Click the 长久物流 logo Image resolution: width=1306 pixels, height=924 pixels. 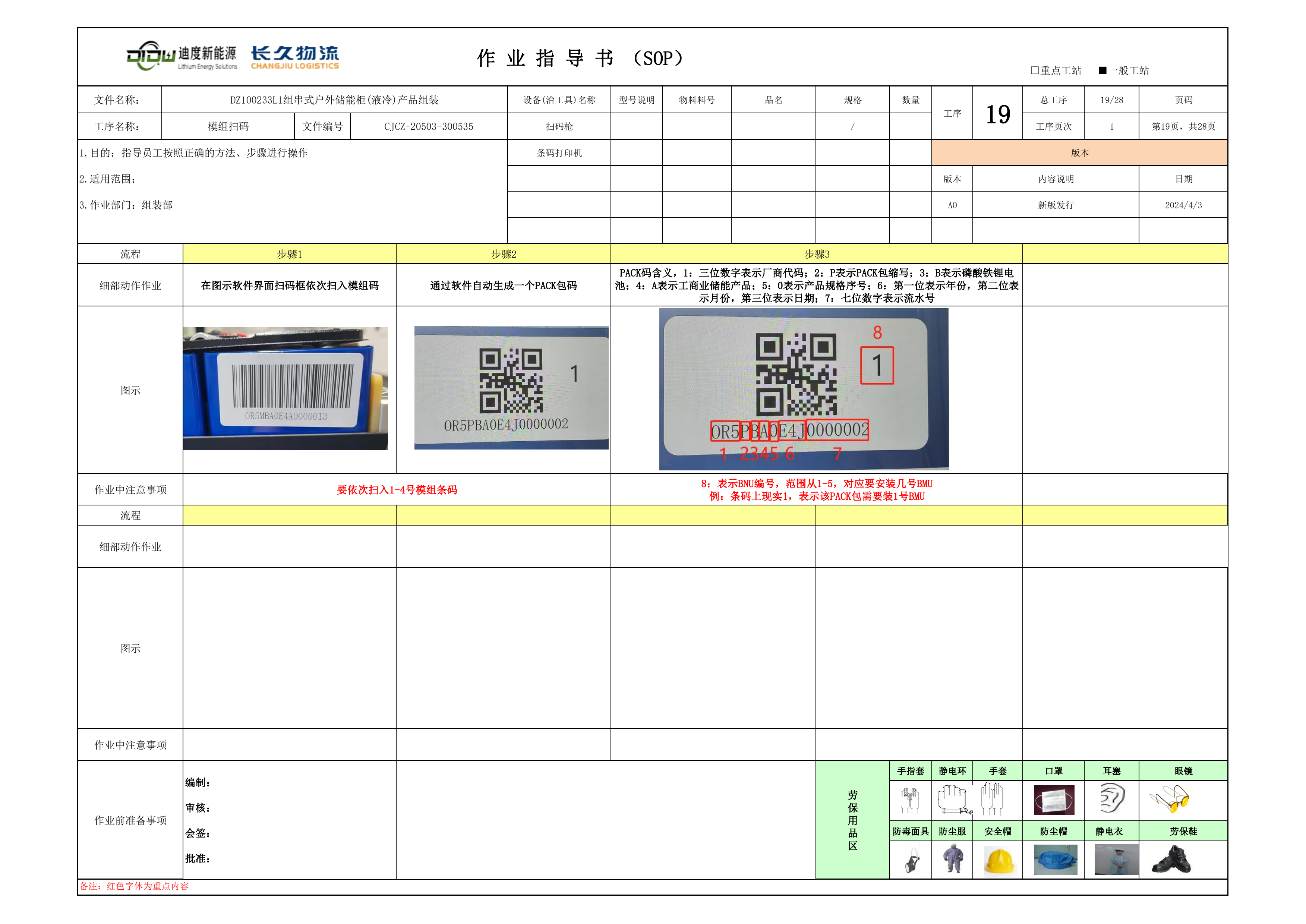[x=295, y=57]
